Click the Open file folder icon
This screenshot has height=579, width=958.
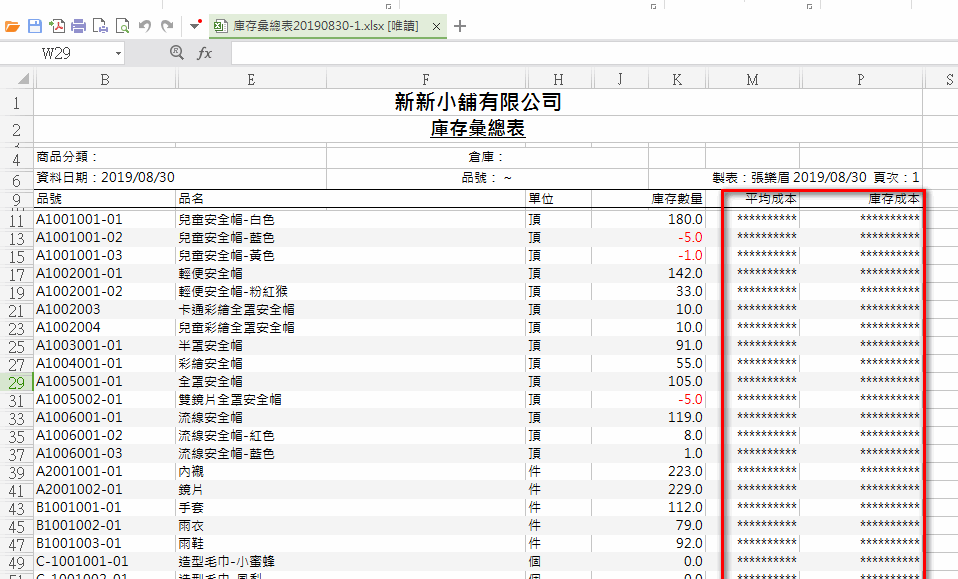(12, 26)
